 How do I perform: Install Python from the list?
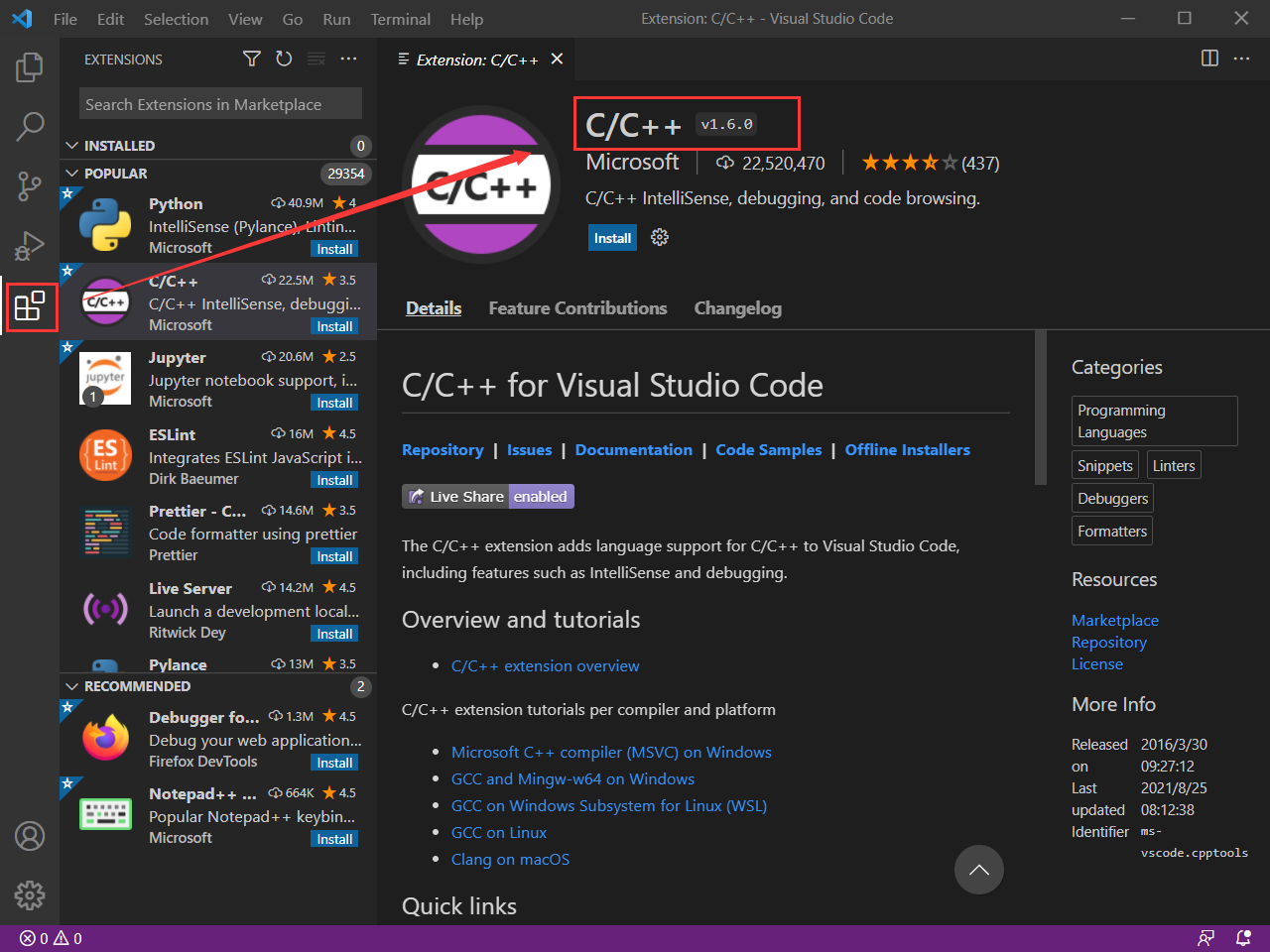pos(334,249)
